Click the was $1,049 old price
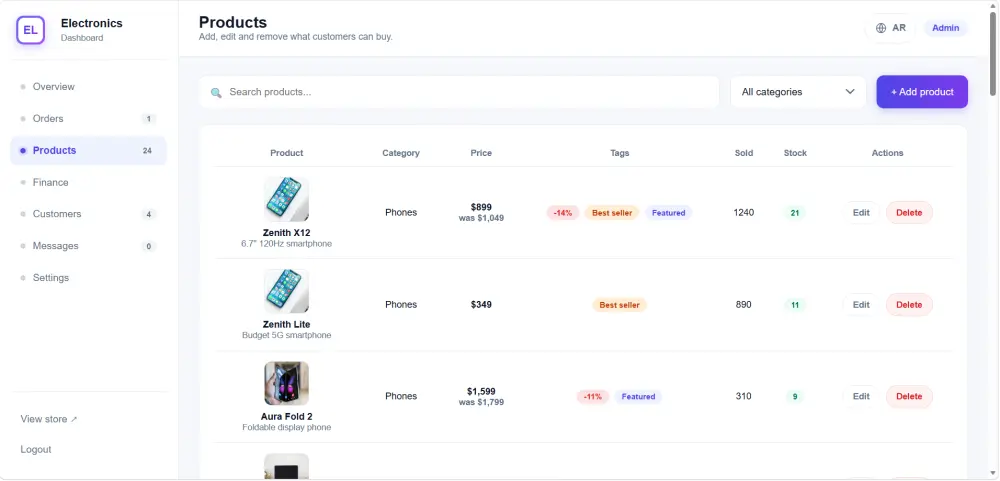The image size is (1000, 481). [x=481, y=218]
